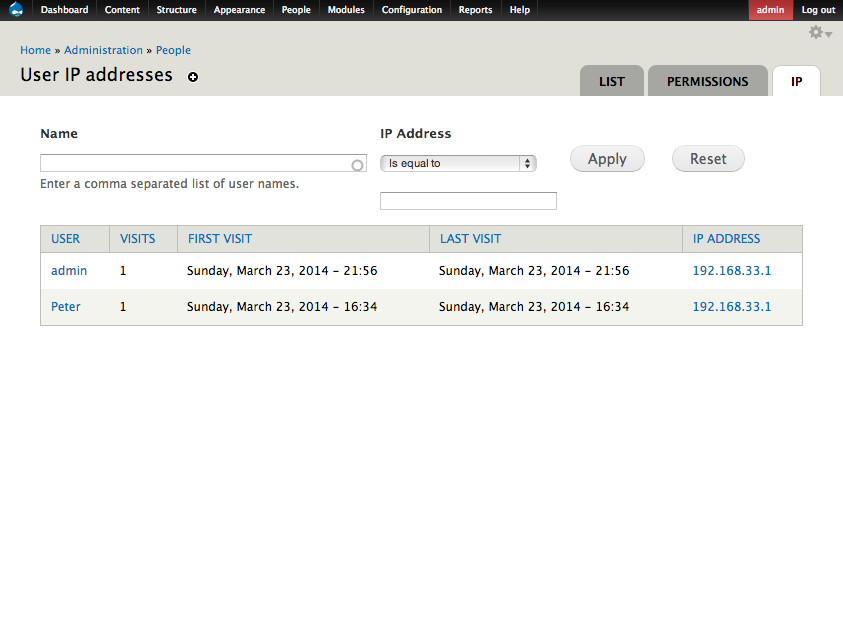Viewport: 843px width, 634px height.
Task: Go to the Administration breadcrumb
Action: 103,50
